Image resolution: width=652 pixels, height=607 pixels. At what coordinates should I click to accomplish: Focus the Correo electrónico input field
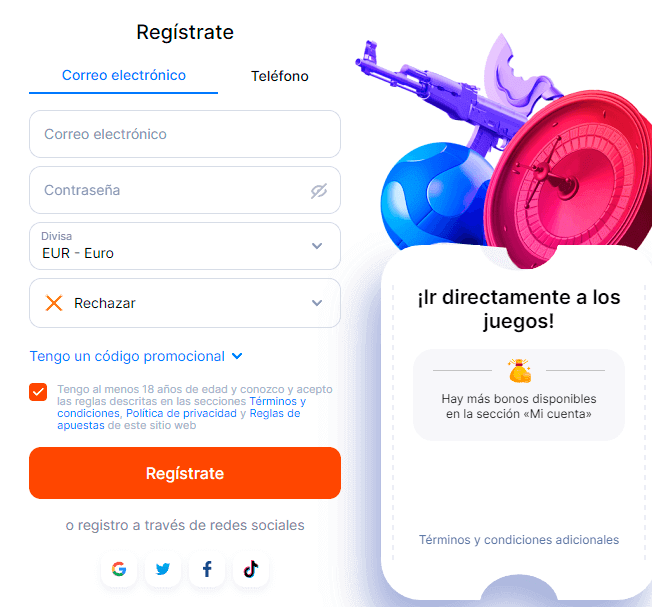185,134
